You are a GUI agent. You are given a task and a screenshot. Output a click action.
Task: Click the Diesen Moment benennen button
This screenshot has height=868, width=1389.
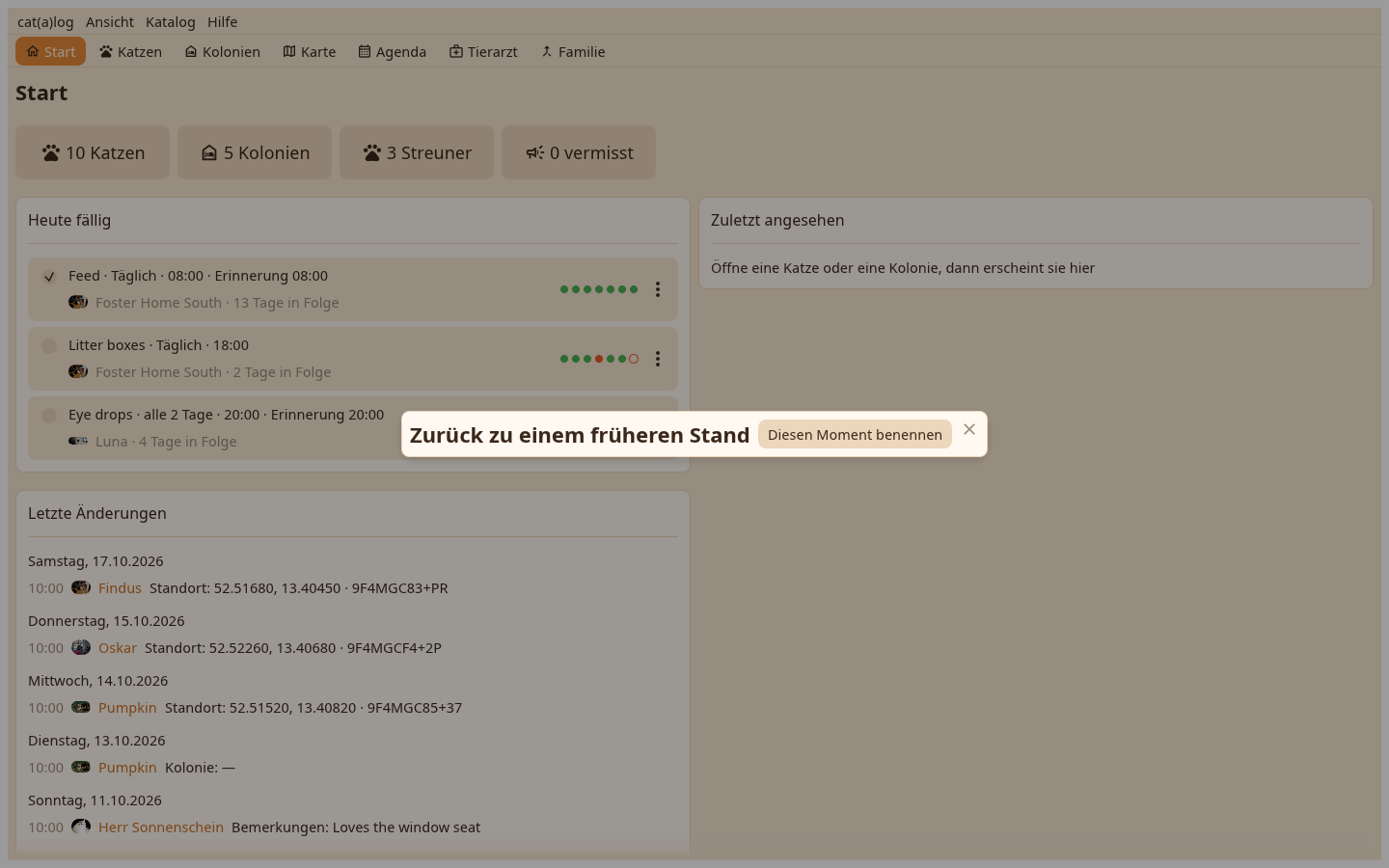(x=855, y=435)
